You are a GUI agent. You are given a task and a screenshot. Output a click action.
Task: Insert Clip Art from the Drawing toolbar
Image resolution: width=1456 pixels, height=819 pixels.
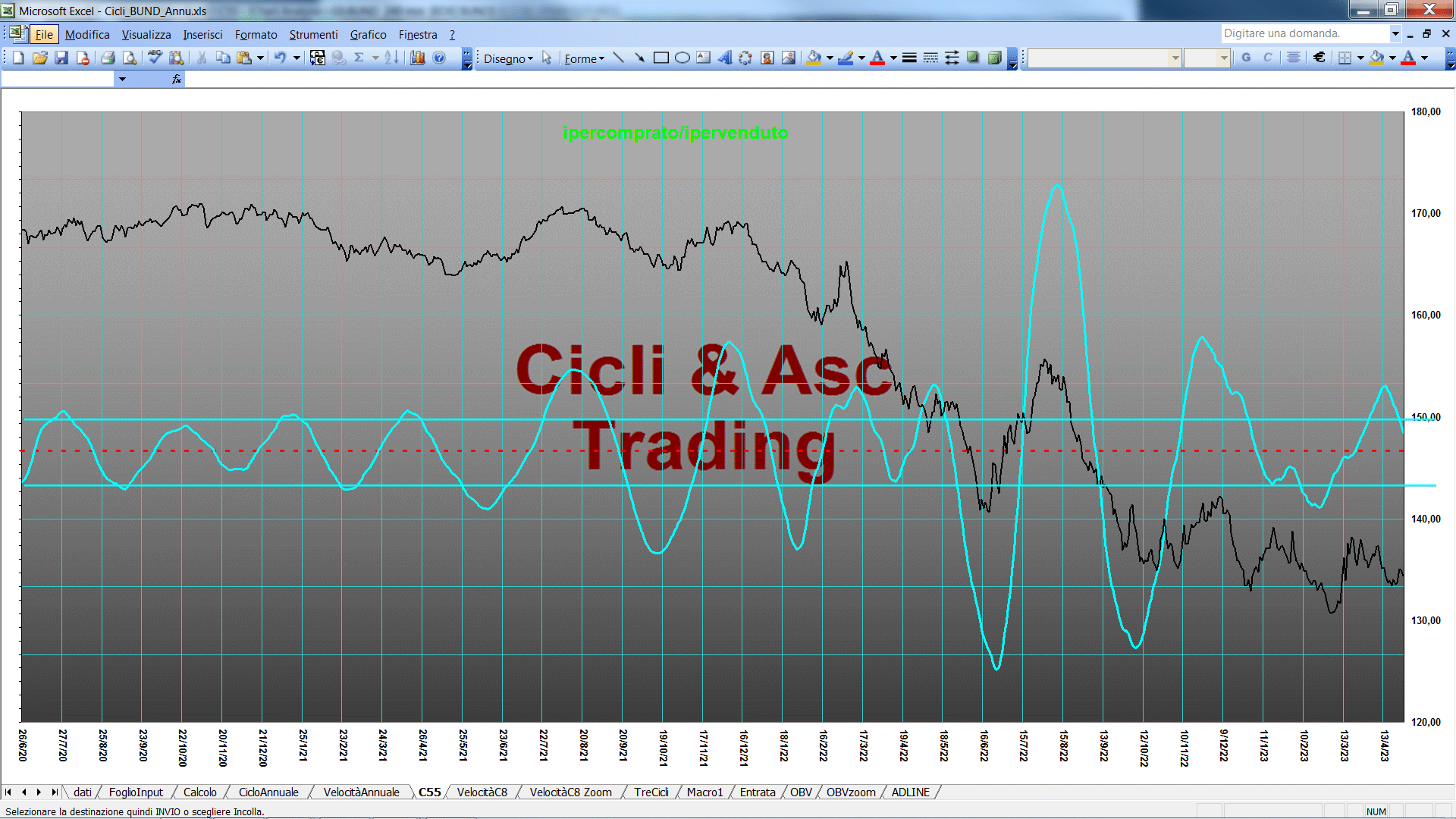[x=767, y=58]
